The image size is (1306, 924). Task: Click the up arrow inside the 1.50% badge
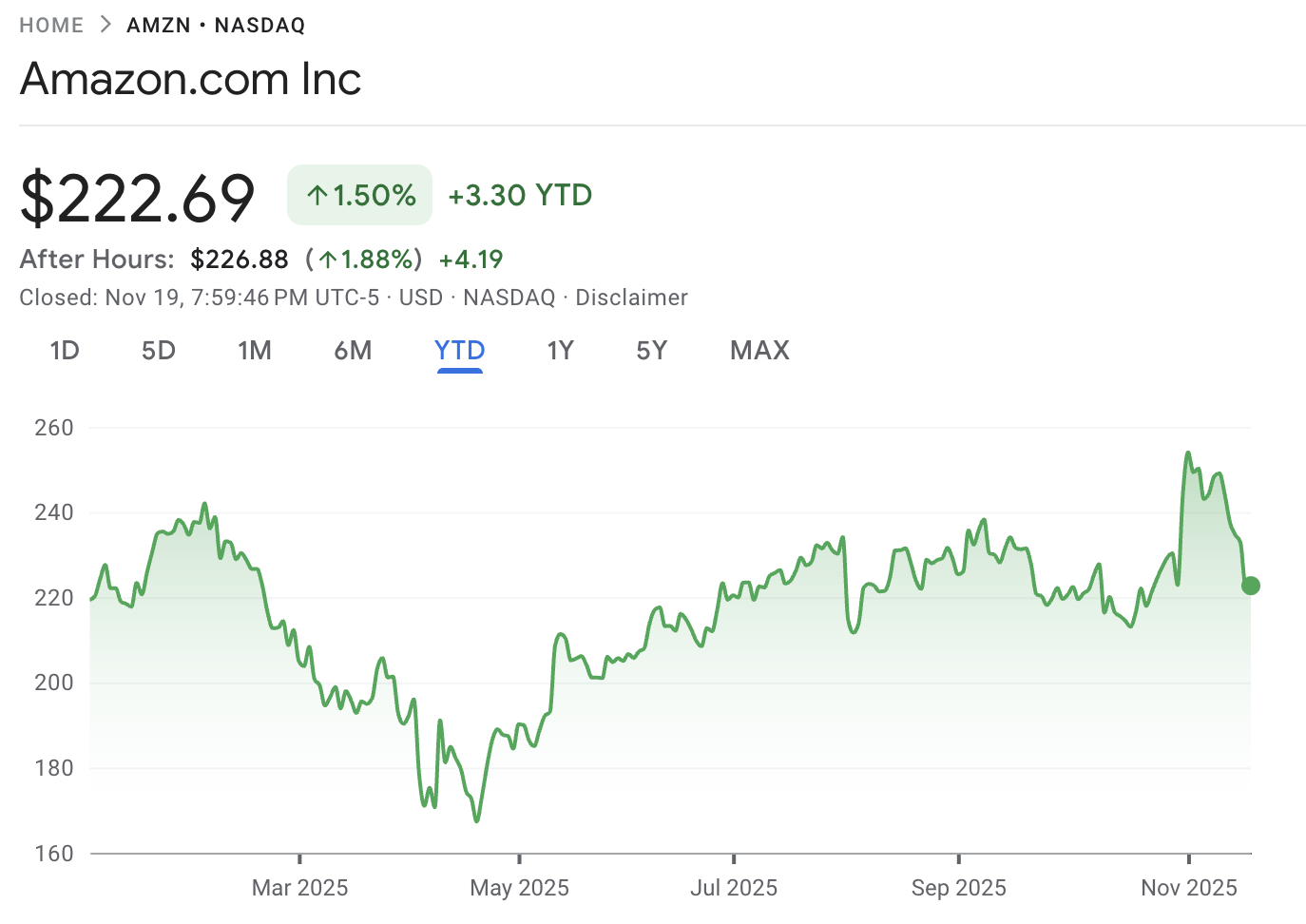(x=316, y=194)
